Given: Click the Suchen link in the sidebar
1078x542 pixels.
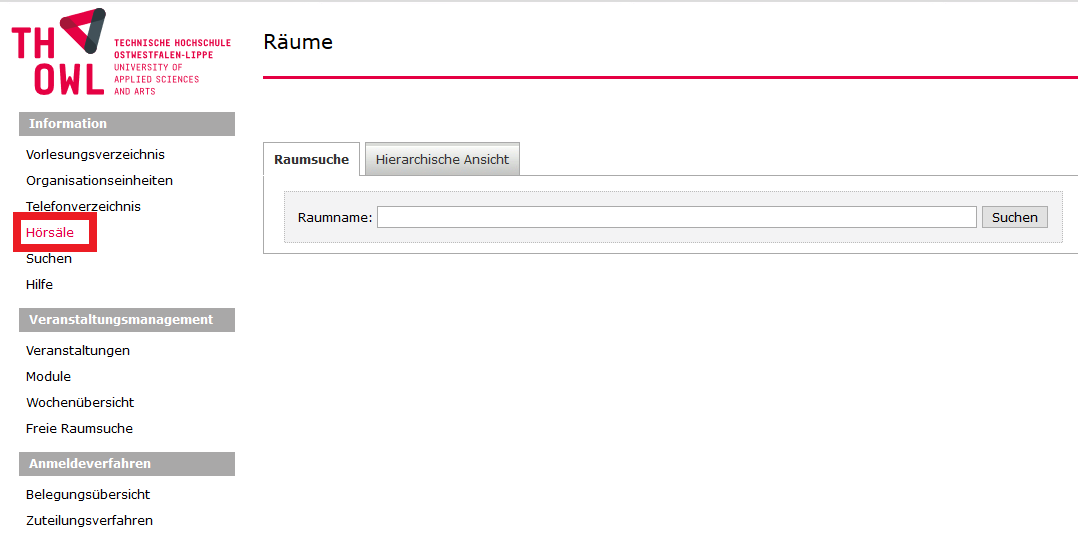Looking at the screenshot, I should (49, 259).
